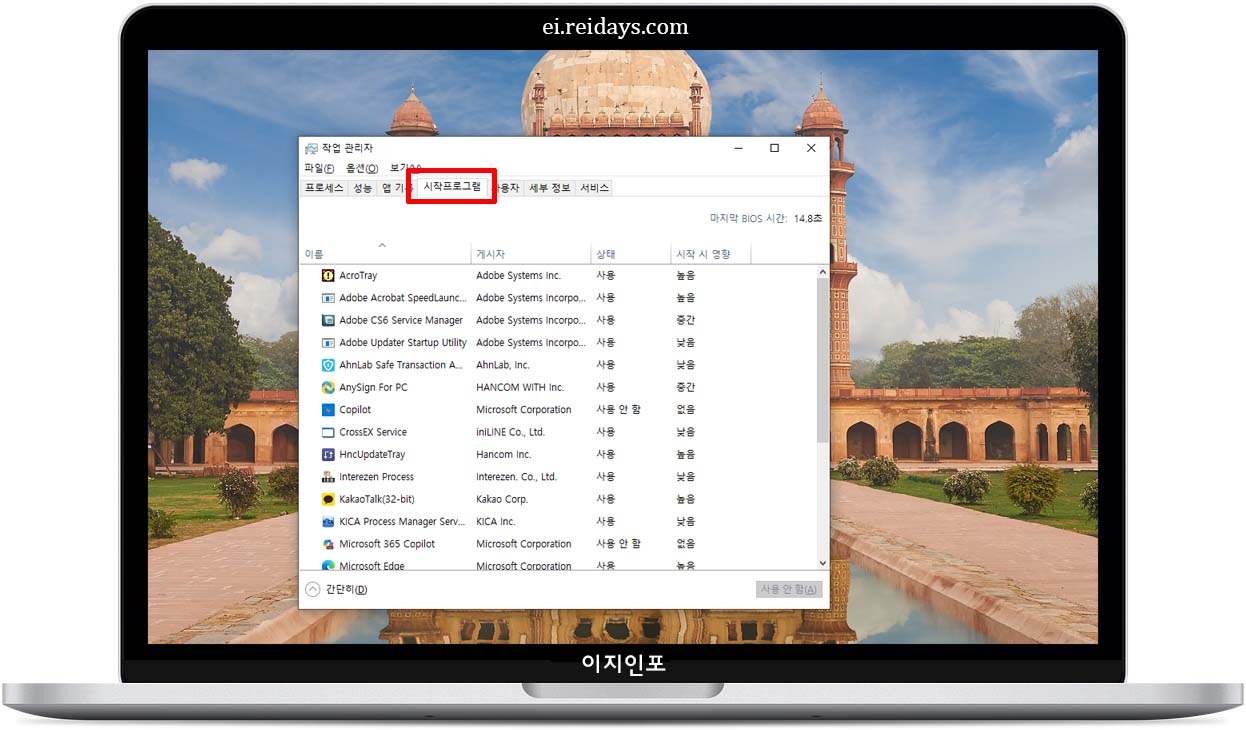
Task: Sort startup items by 이름 column
Action: pos(315,253)
